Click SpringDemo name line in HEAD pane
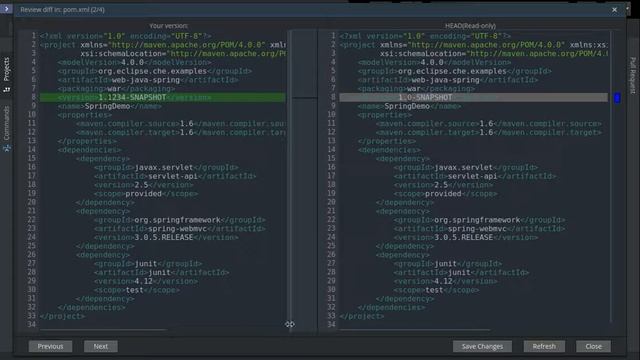 [409, 106]
